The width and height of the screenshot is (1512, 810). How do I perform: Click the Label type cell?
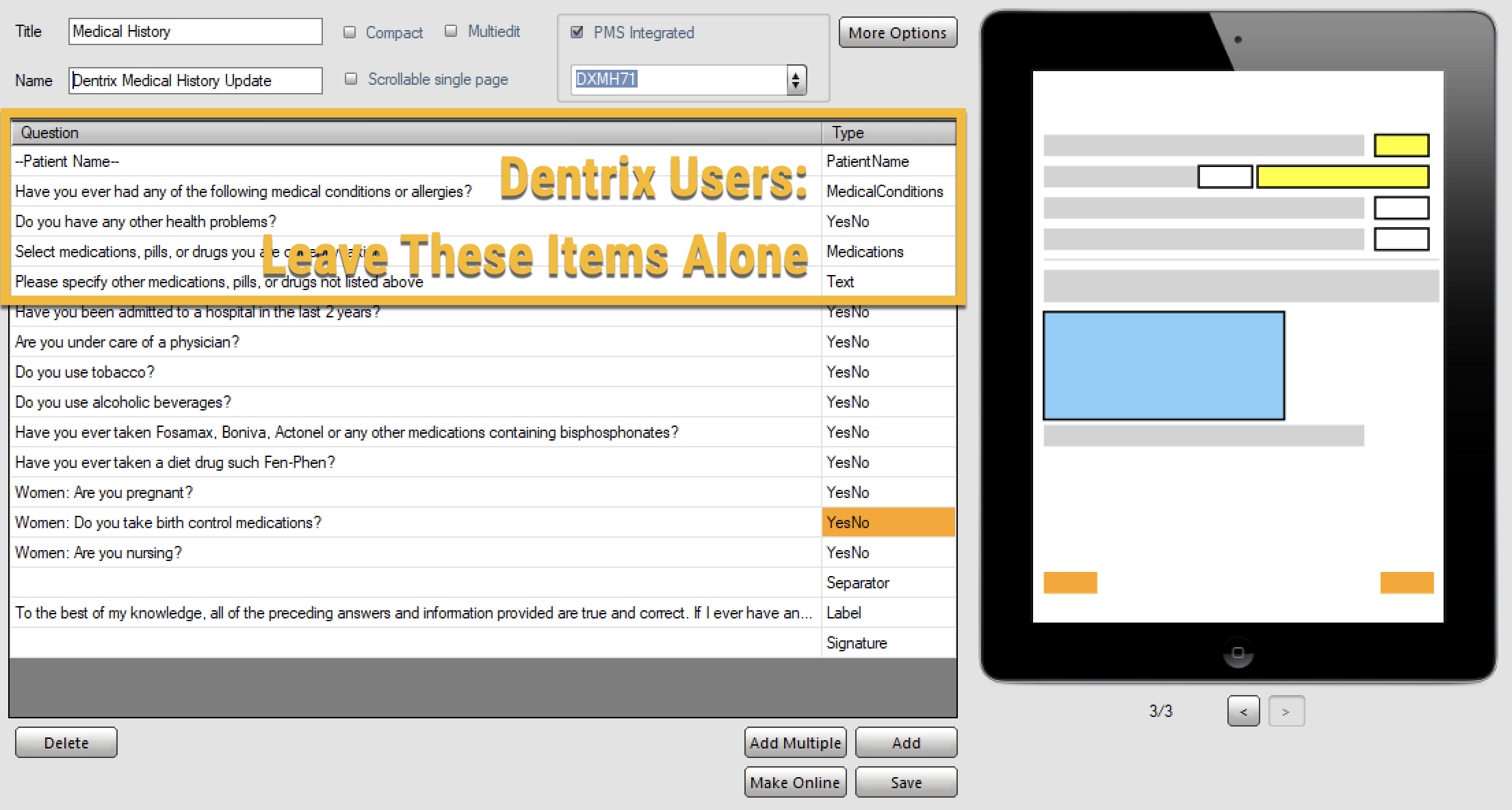(889, 613)
